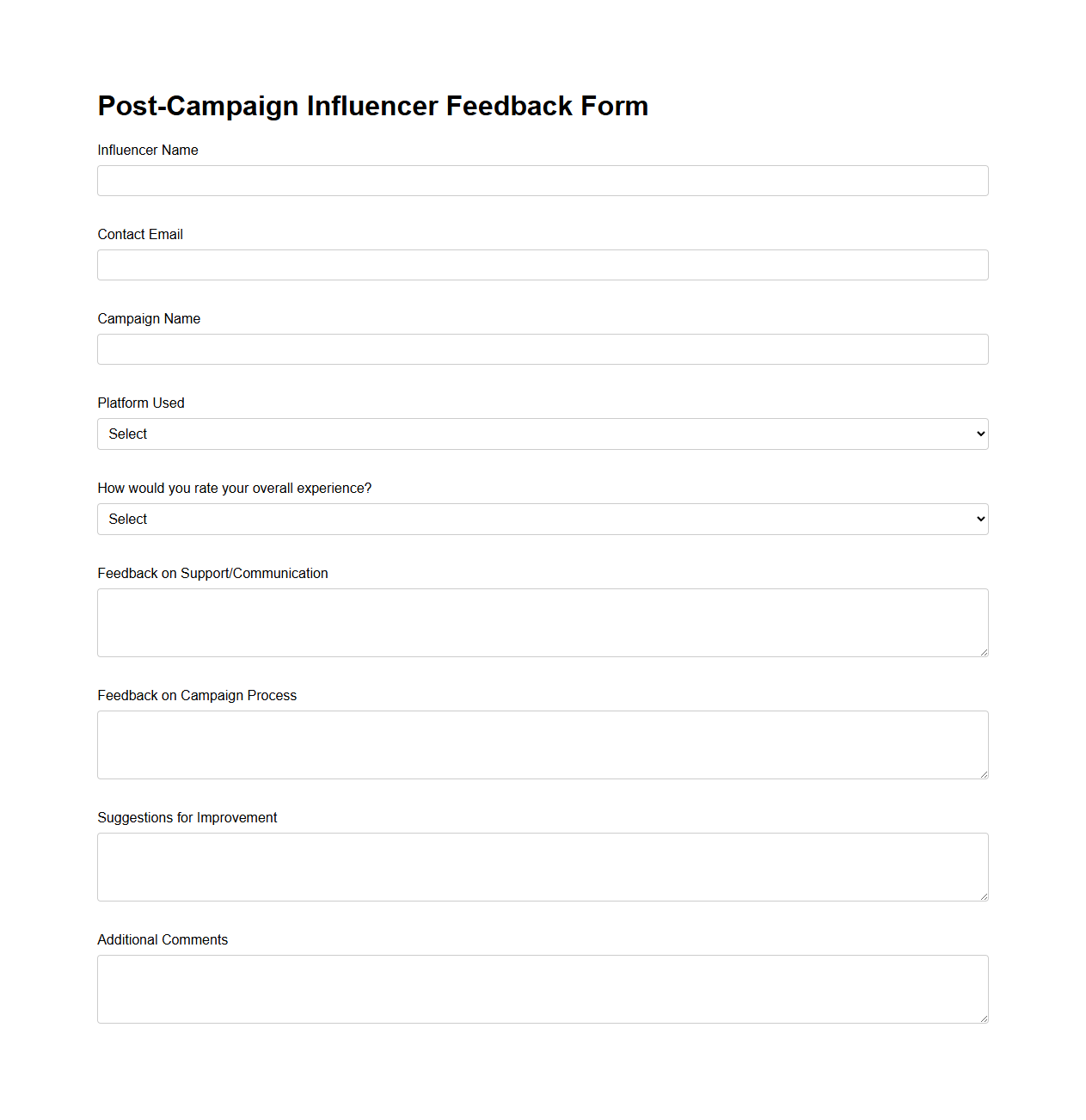The height and width of the screenshot is (1120, 1086).
Task: Select the Influencer Name label
Action: (147, 150)
